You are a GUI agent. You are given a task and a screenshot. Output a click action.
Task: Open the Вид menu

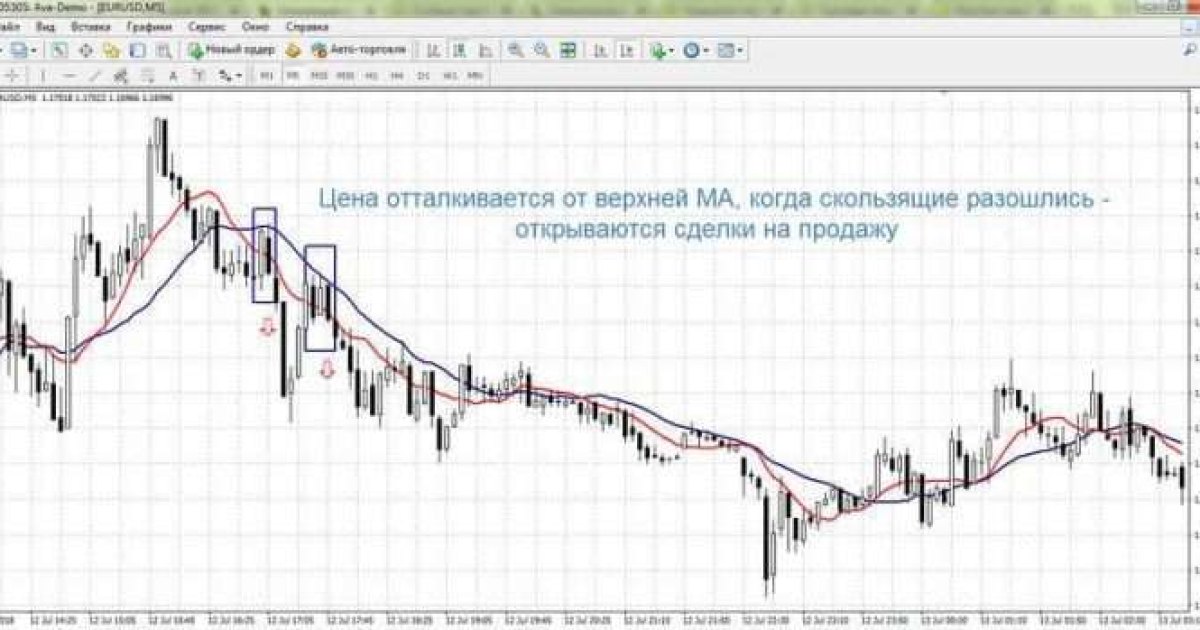[45, 26]
